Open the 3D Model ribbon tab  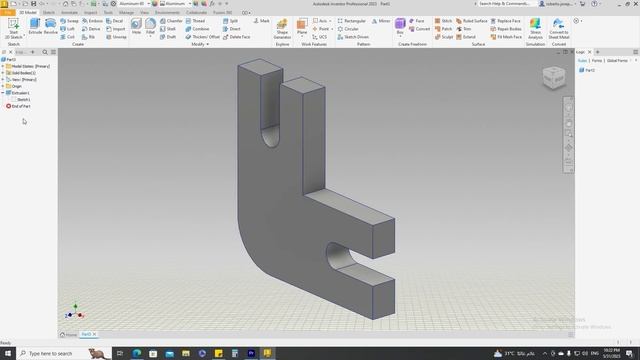[x=28, y=13]
